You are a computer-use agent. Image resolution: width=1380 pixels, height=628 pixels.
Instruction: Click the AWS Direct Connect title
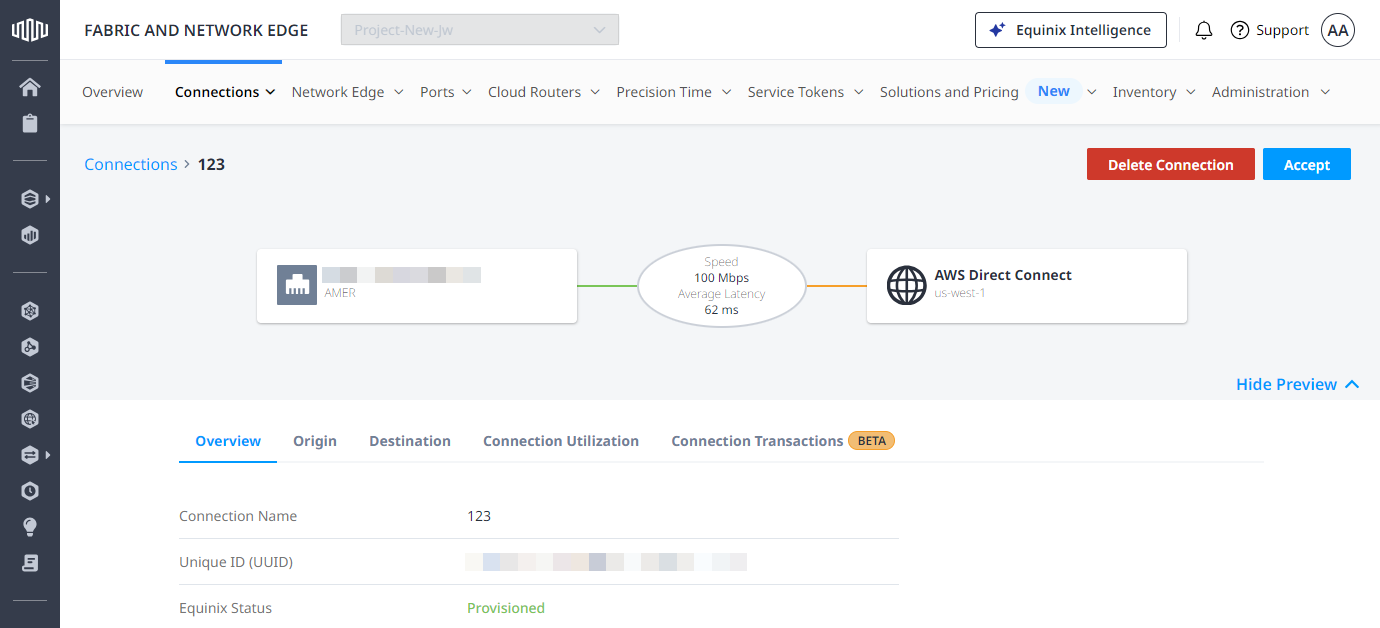click(x=1003, y=275)
